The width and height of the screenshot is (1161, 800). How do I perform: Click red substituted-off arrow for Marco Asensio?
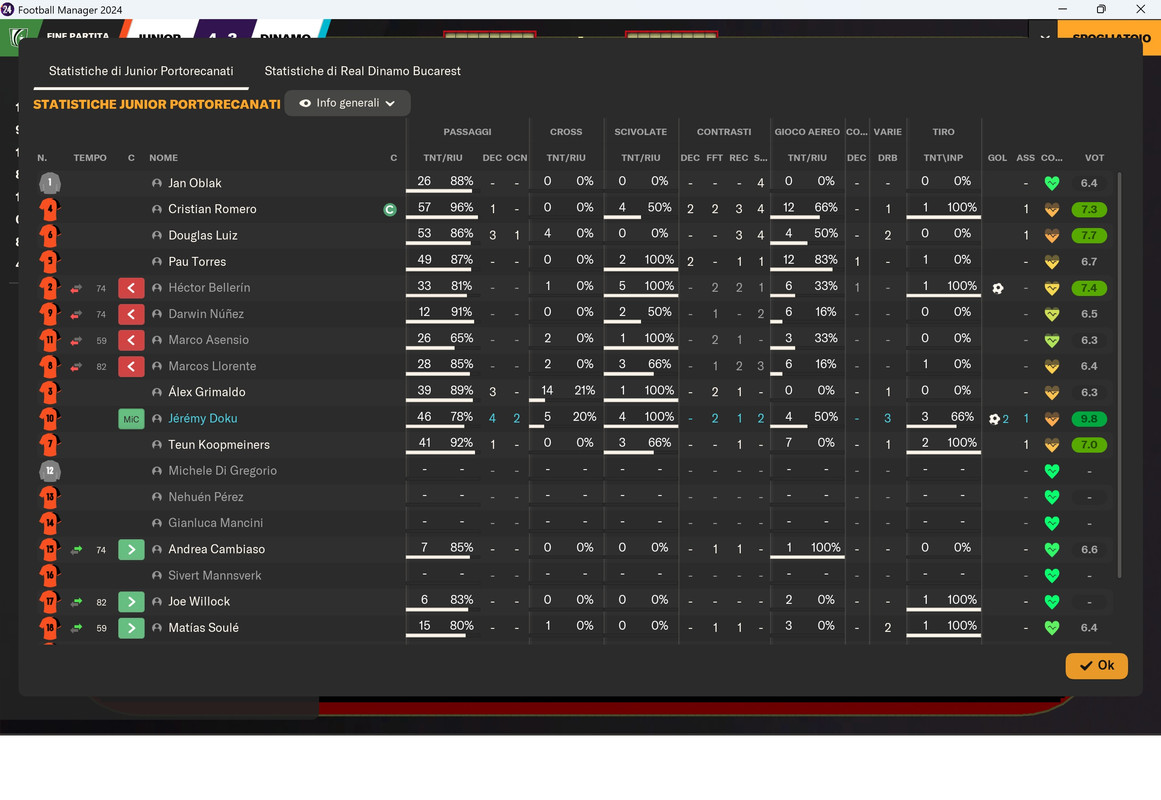(x=131, y=340)
